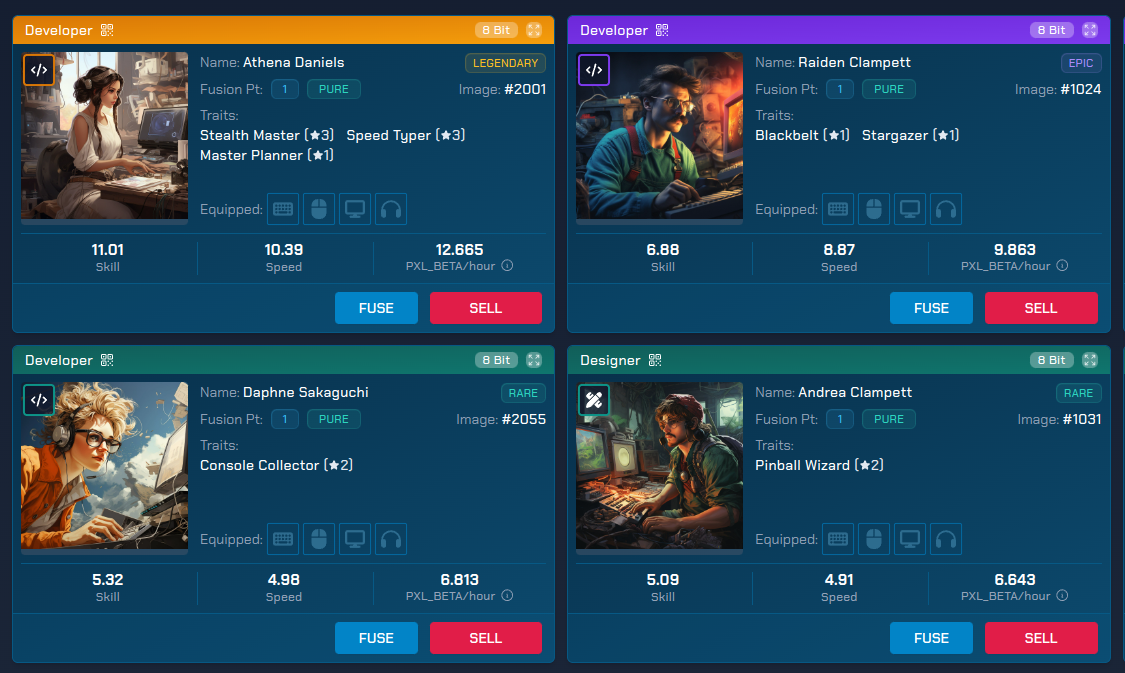The height and width of the screenshot is (673, 1125).
Task: Click expand icon on Raiden Clampett card header
Action: click(1089, 30)
